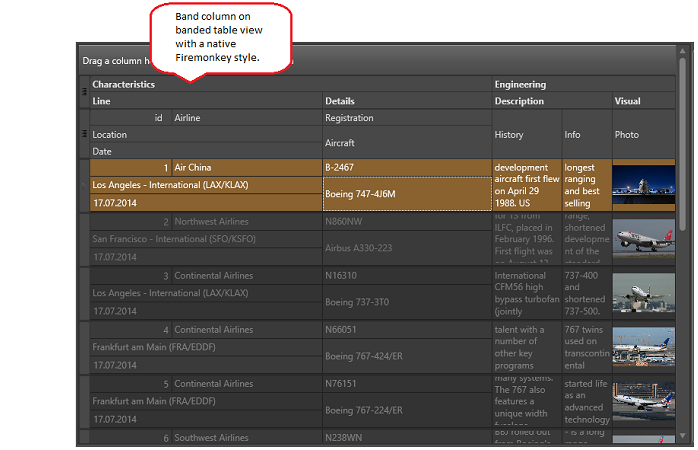Image resolution: width=698 pixels, height=450 pixels.
Task: Sort by the Date column header
Action: pos(206,151)
